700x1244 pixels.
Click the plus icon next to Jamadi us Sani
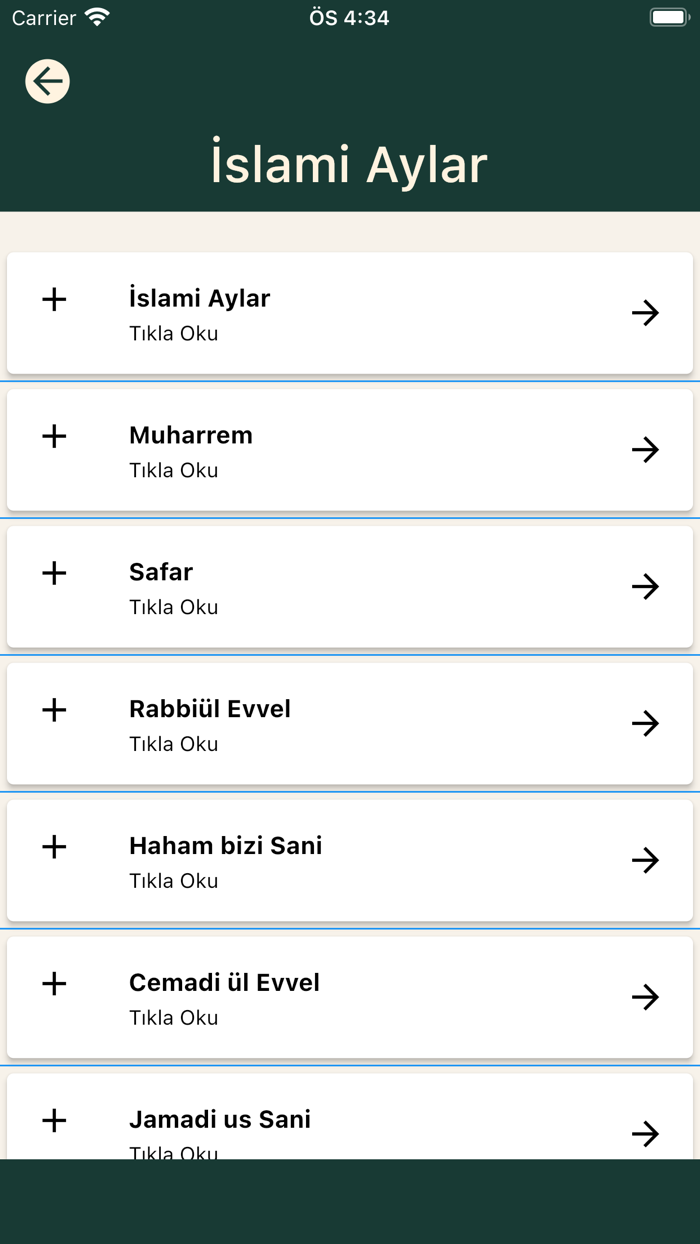tap(54, 1121)
